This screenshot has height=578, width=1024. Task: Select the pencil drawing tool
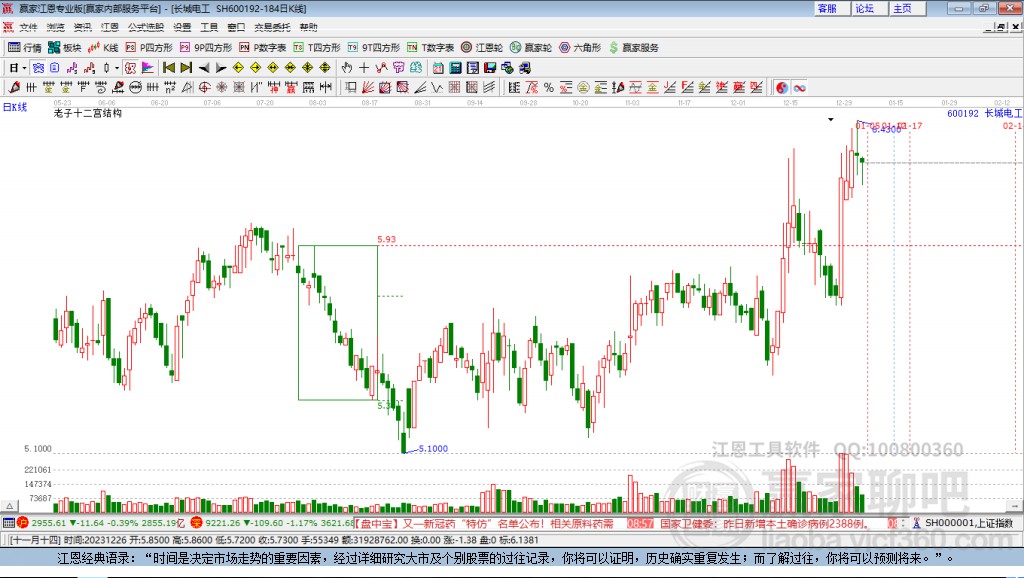[x=14, y=87]
